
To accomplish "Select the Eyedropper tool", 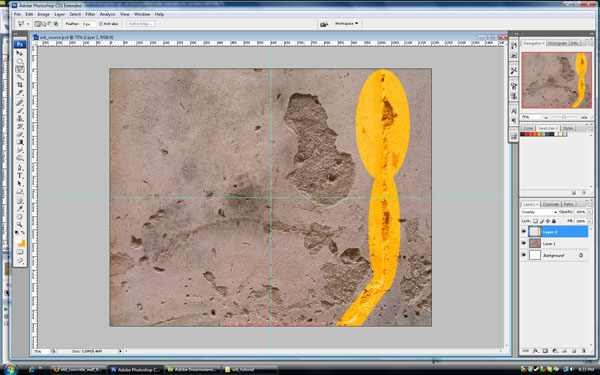I will coord(20,209).
